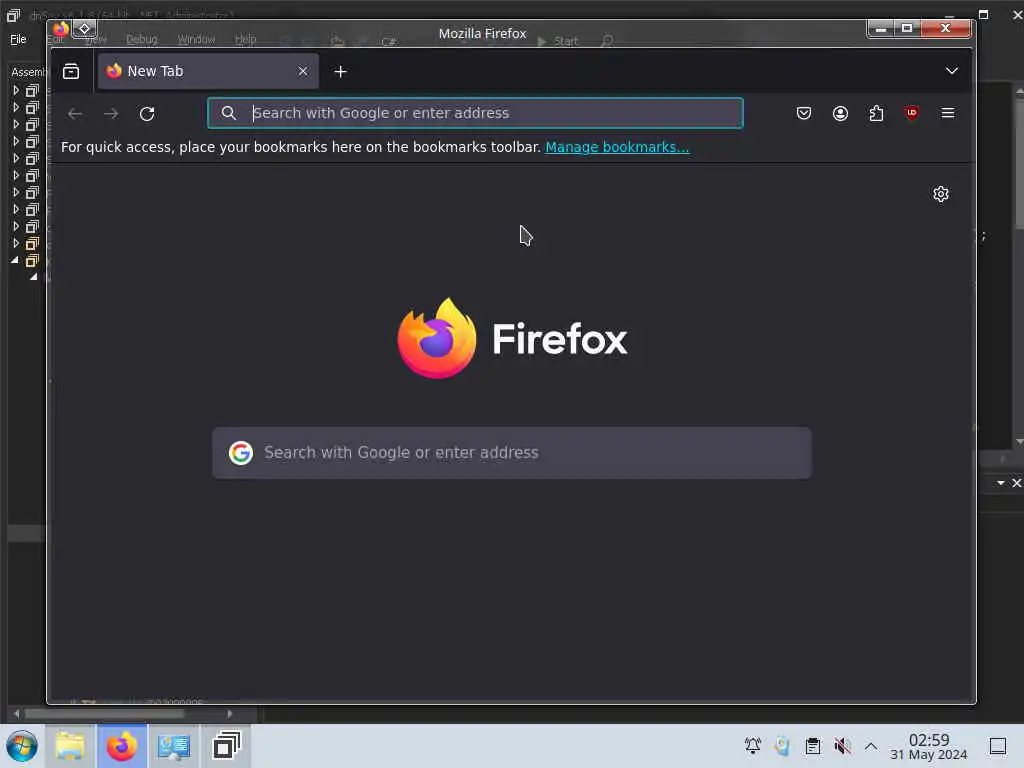Unmute the volume tray icon
1024x768 pixels.
[x=842, y=746]
